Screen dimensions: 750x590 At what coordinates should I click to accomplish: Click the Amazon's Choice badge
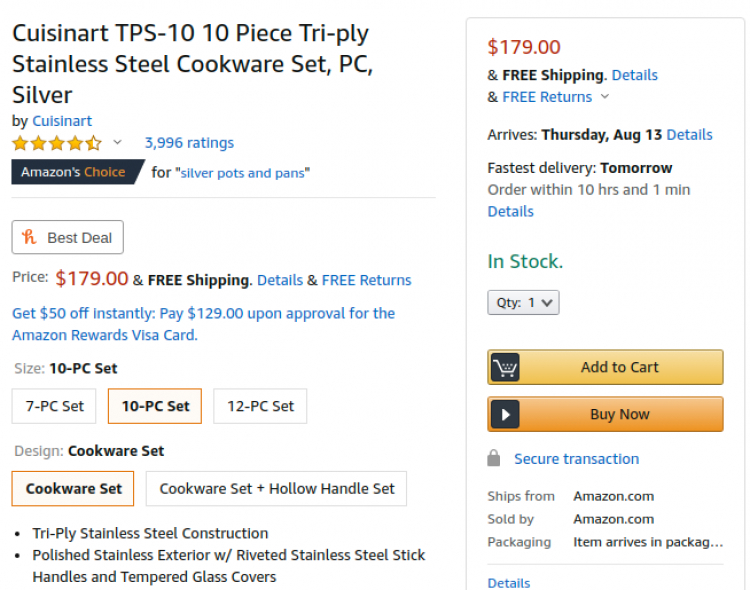point(77,172)
